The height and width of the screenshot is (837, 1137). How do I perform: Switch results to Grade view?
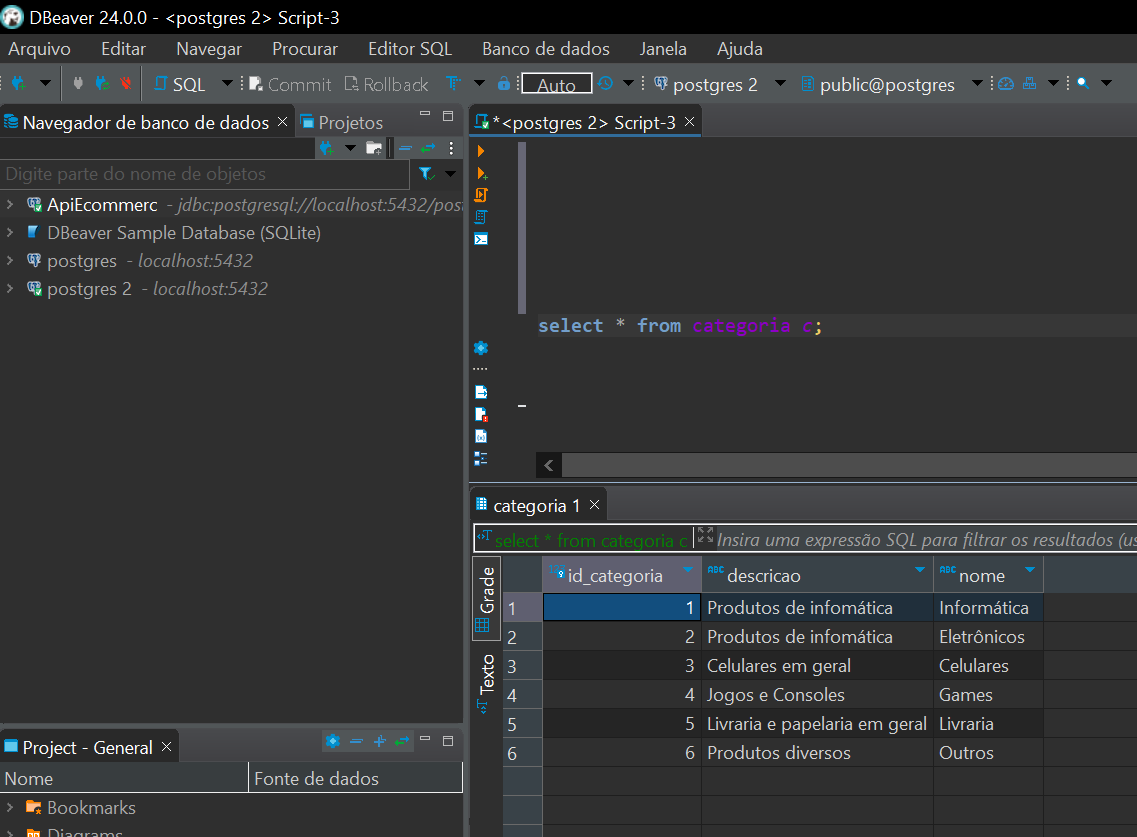pyautogui.click(x=487, y=598)
